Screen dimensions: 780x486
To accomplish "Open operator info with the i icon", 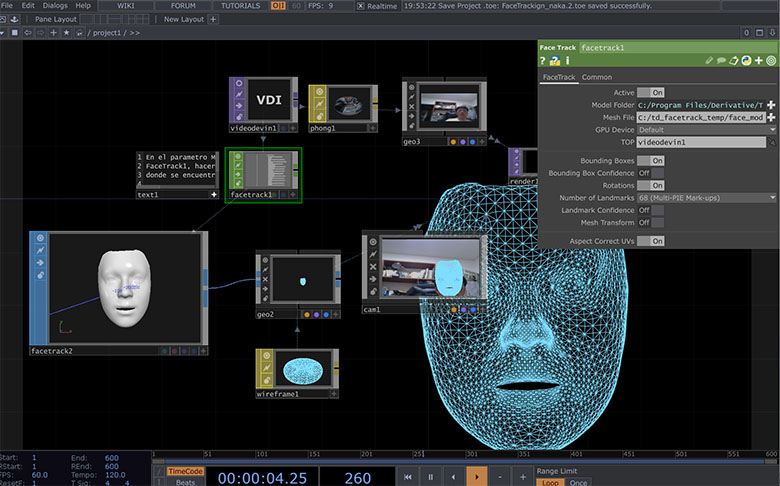I will (567, 61).
